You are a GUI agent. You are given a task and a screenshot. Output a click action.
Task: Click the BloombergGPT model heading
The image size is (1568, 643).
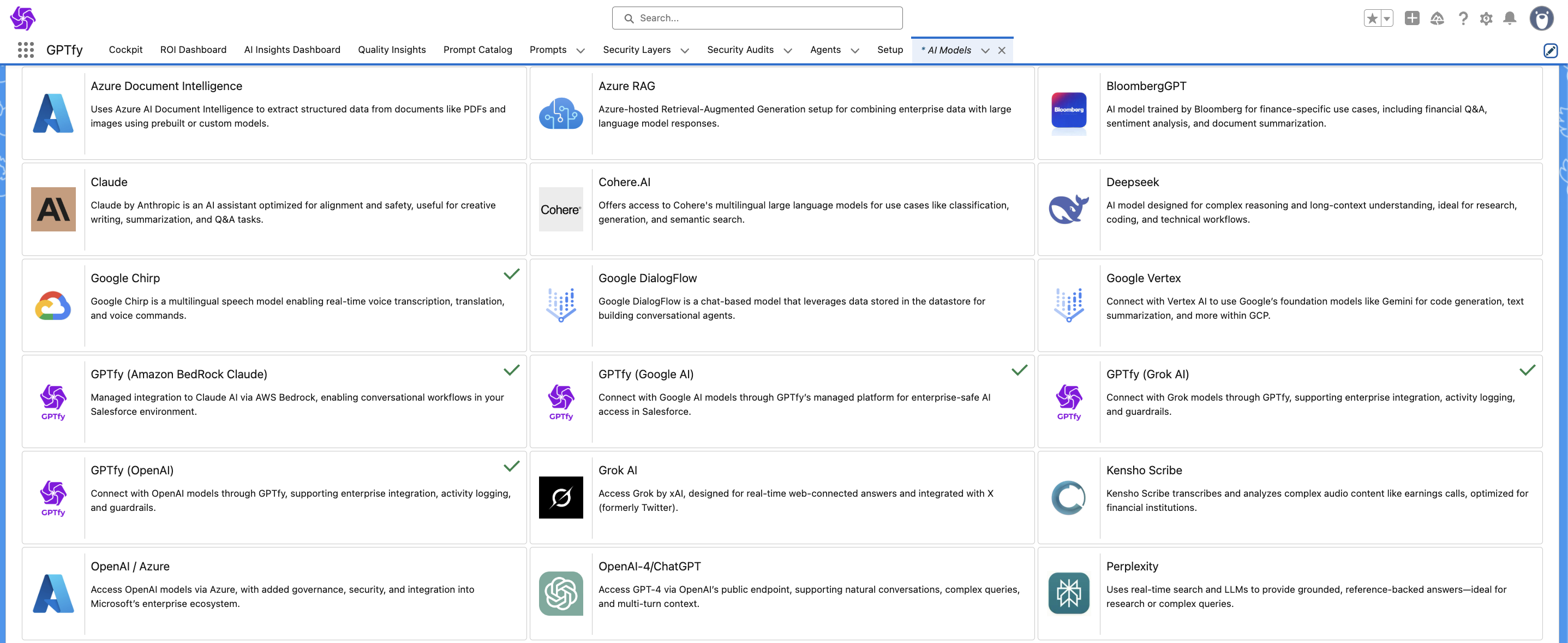click(x=1146, y=86)
